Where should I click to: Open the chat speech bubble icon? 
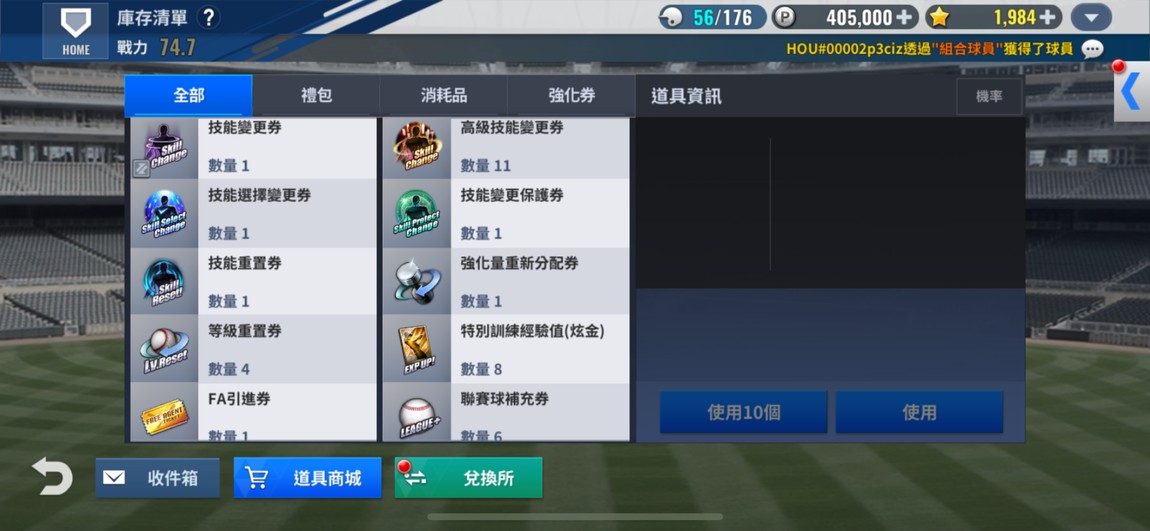coord(1092,49)
